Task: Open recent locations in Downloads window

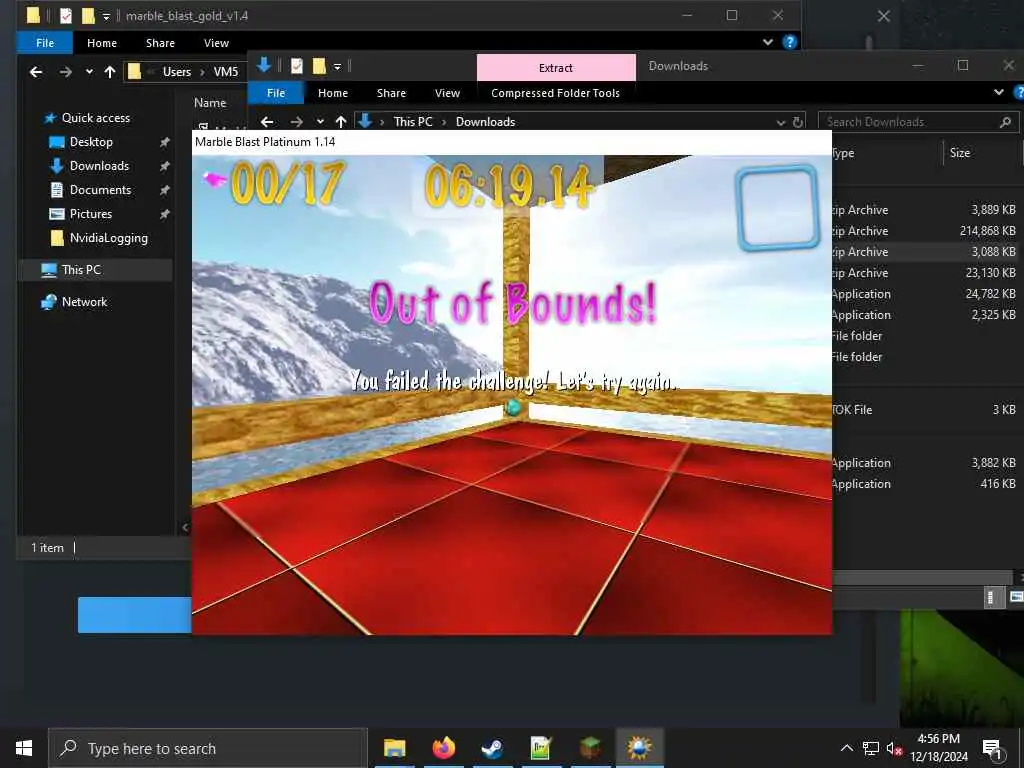Action: [320, 122]
